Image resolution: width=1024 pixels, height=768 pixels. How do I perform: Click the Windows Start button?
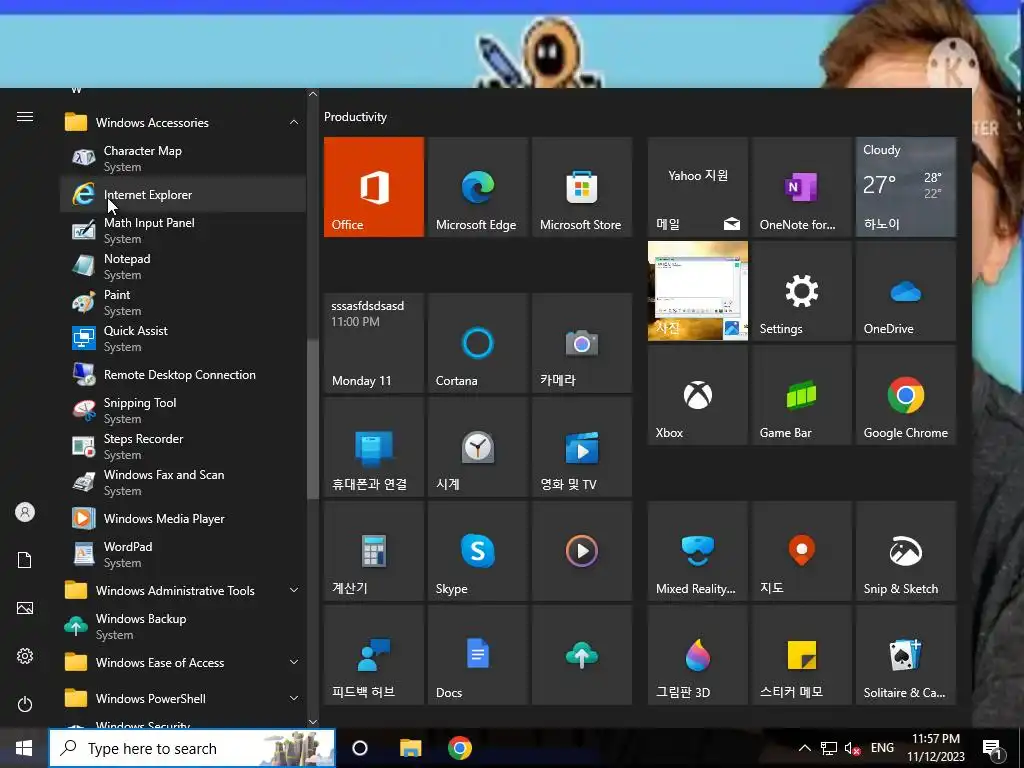point(24,748)
